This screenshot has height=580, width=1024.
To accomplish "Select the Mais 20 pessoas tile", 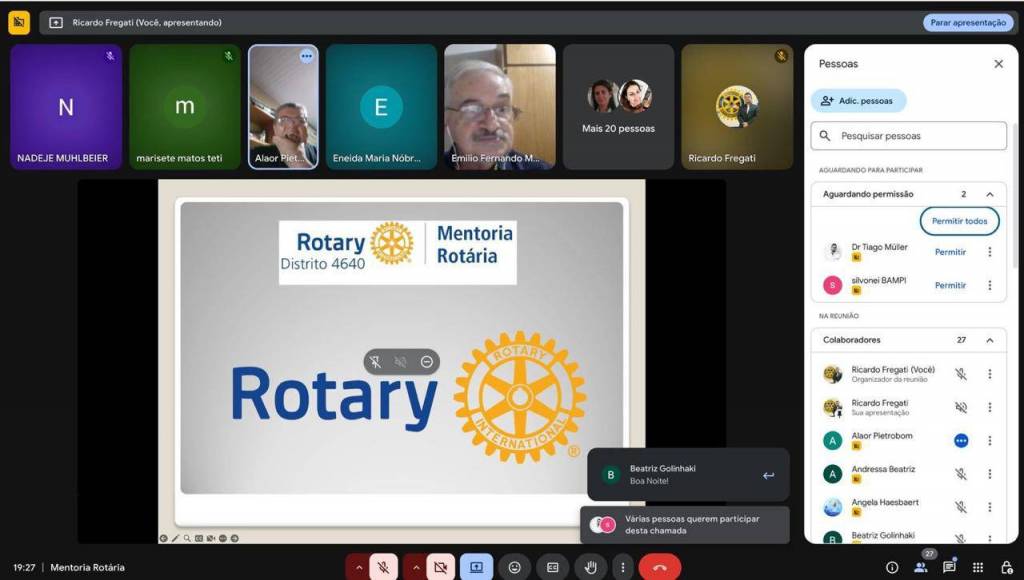I will 618,107.
